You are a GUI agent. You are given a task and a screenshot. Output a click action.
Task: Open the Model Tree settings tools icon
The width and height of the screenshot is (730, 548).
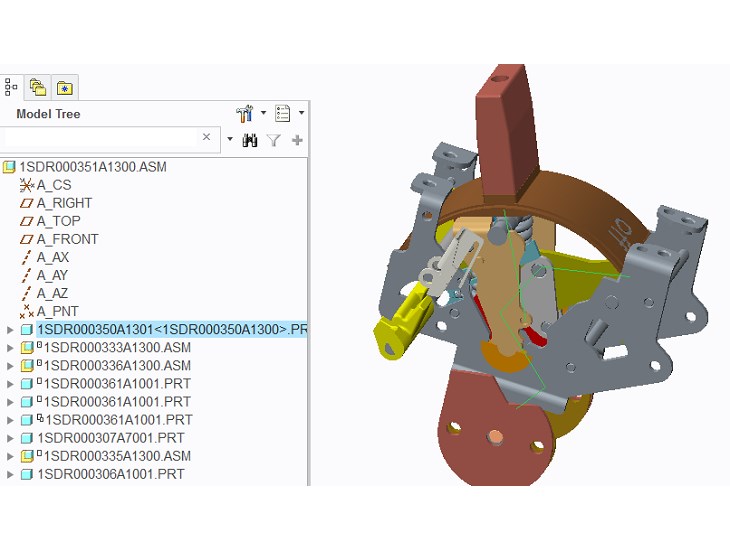(x=244, y=113)
